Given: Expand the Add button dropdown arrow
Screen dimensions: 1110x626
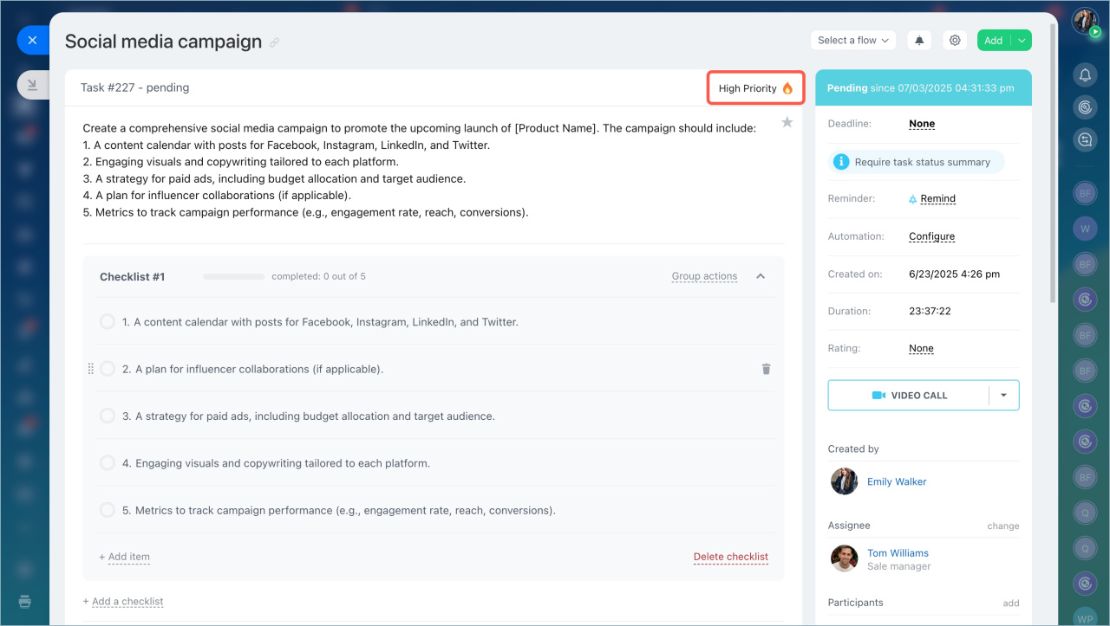Looking at the screenshot, I should pos(1022,40).
